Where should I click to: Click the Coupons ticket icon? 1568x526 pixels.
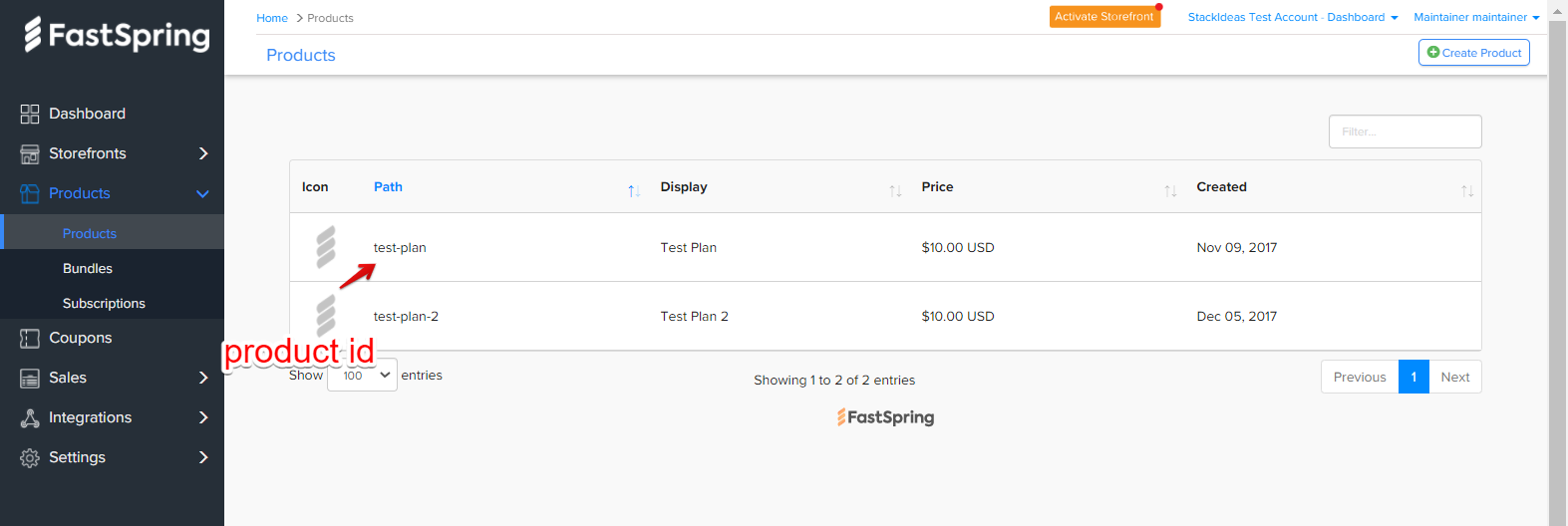pyautogui.click(x=30, y=339)
